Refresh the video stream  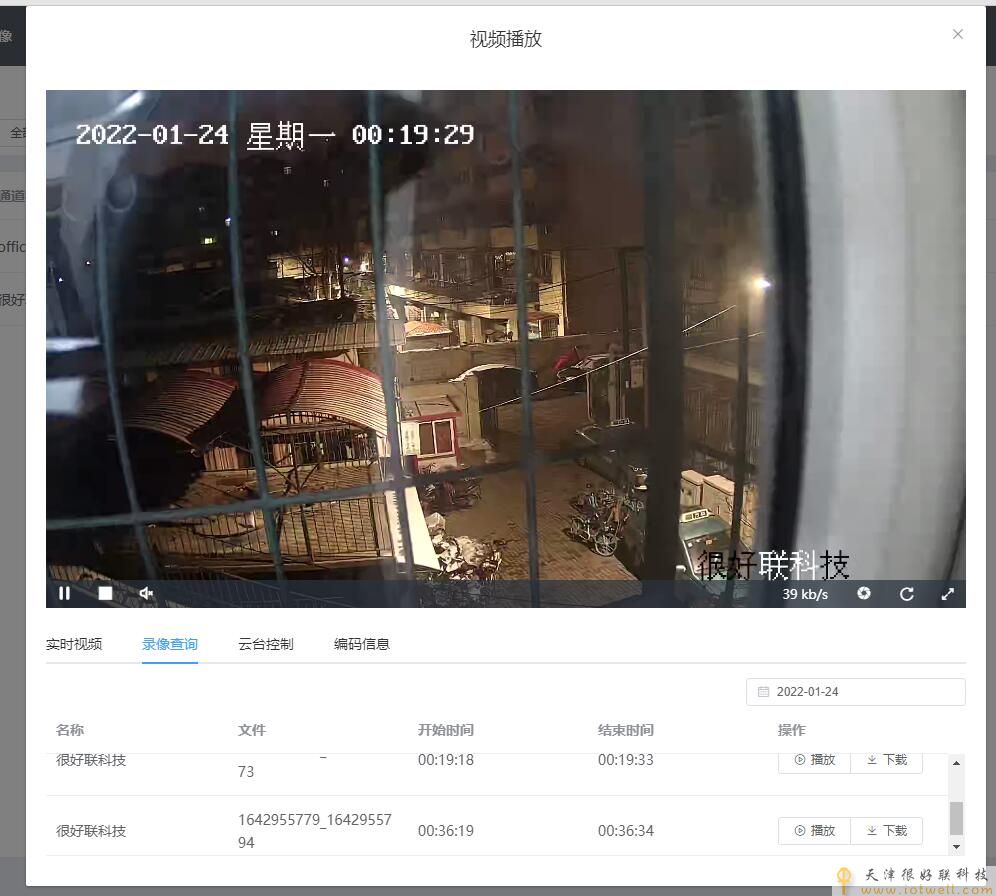[x=906, y=594]
